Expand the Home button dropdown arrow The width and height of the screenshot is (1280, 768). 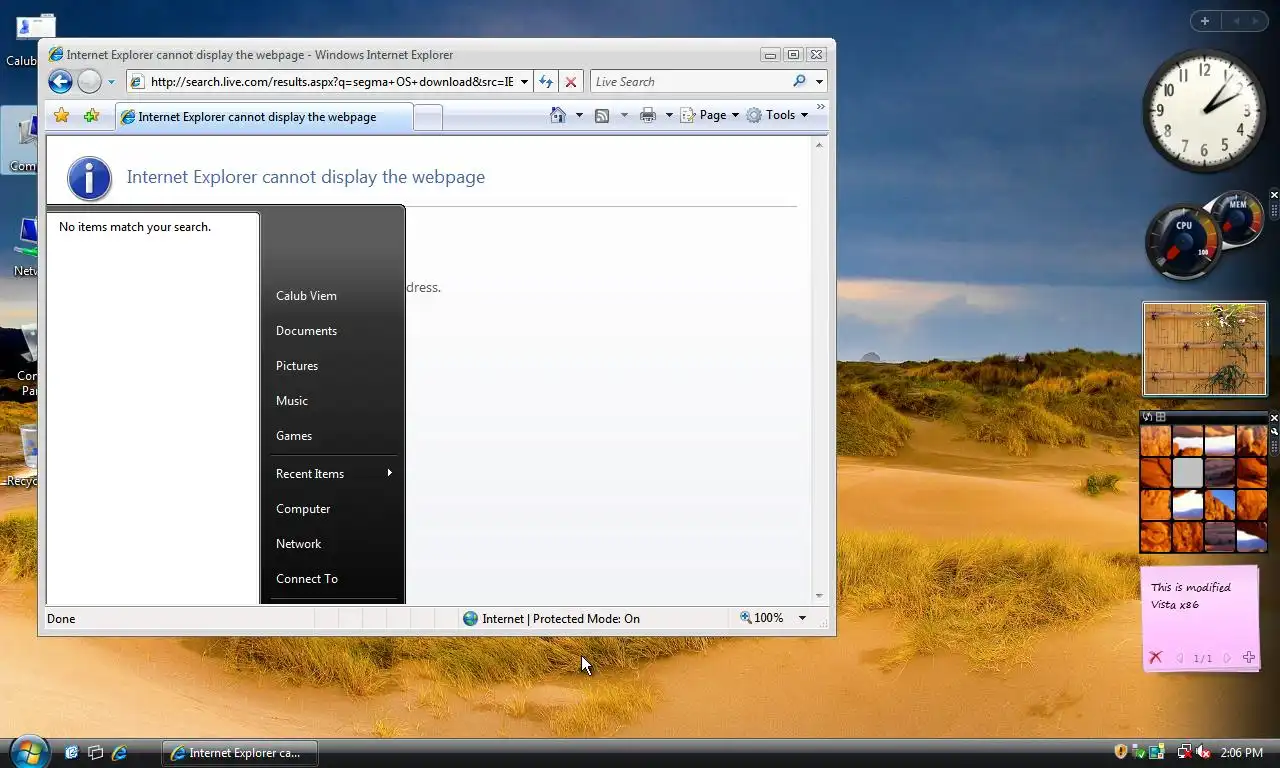(x=579, y=115)
